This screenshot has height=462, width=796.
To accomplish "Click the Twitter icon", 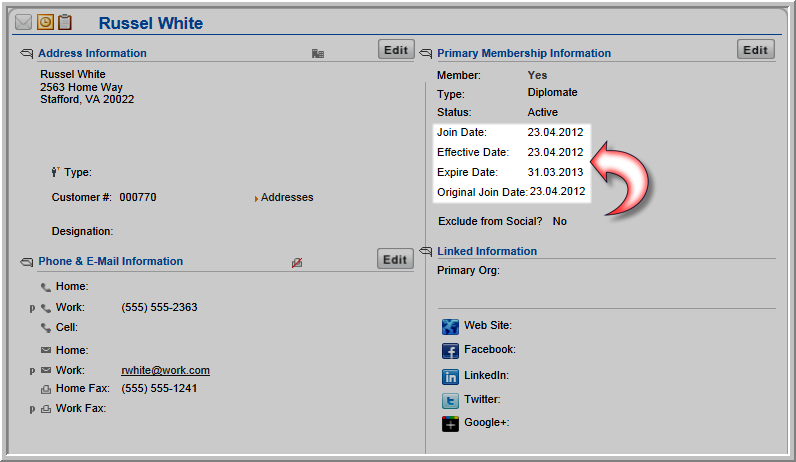I will click(x=450, y=401).
